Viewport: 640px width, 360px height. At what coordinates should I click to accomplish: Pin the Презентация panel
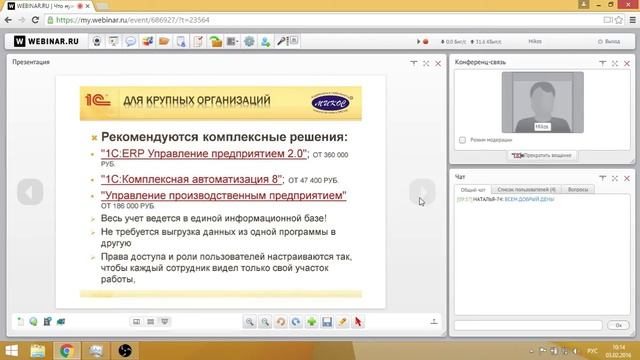tap(414, 63)
